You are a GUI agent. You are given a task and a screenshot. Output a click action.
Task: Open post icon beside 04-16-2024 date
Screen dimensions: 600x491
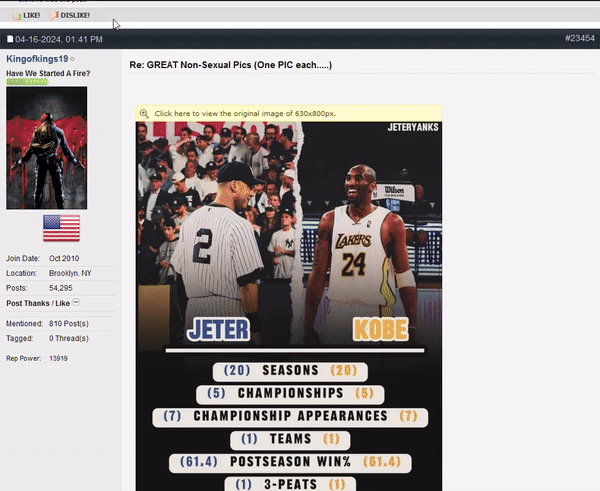coord(10,39)
